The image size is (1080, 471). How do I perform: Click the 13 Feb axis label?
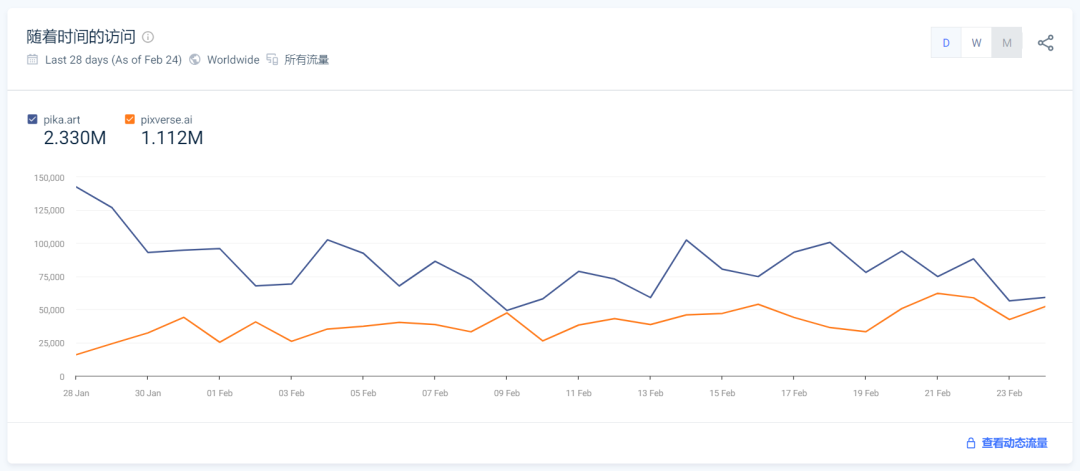[650, 393]
